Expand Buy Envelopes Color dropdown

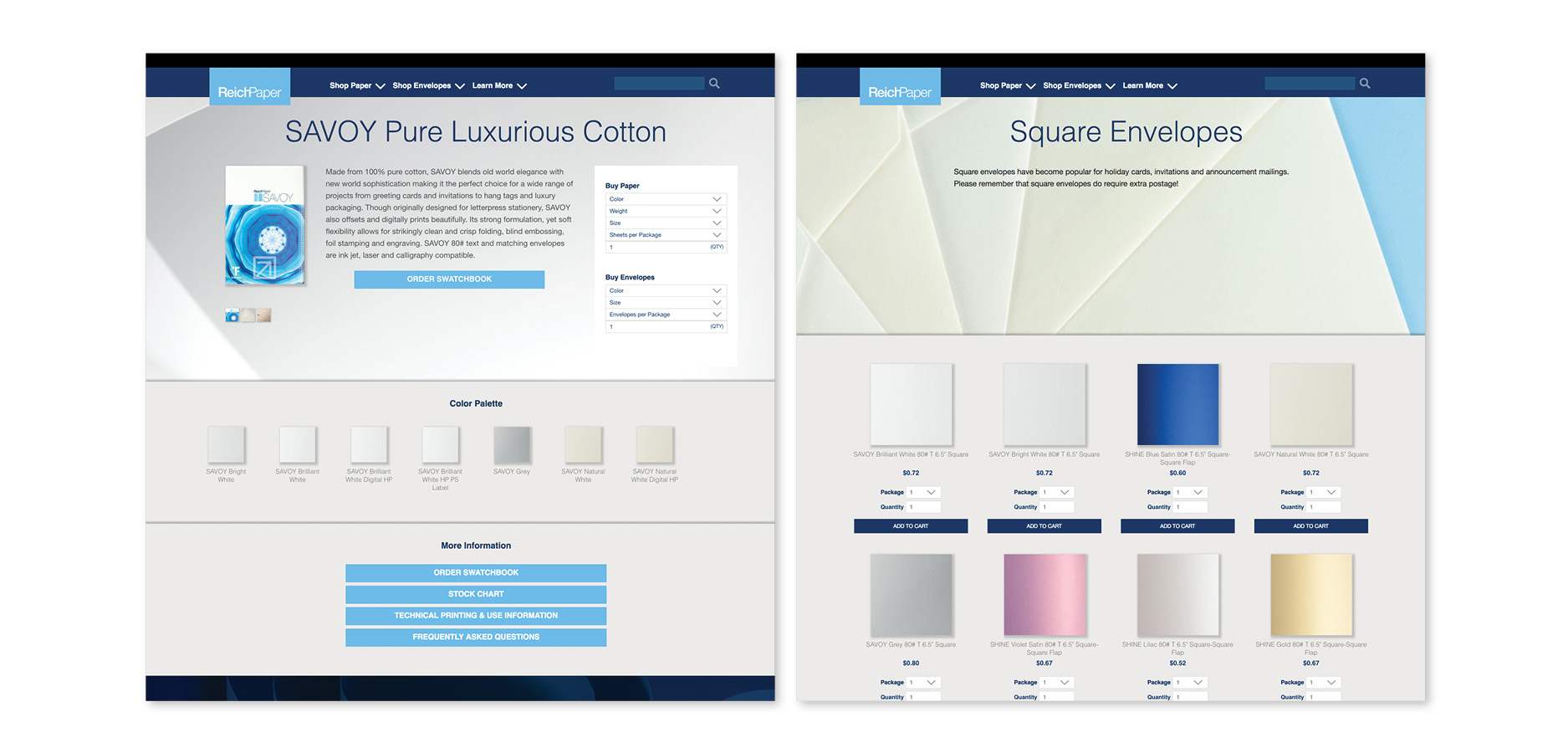point(666,290)
